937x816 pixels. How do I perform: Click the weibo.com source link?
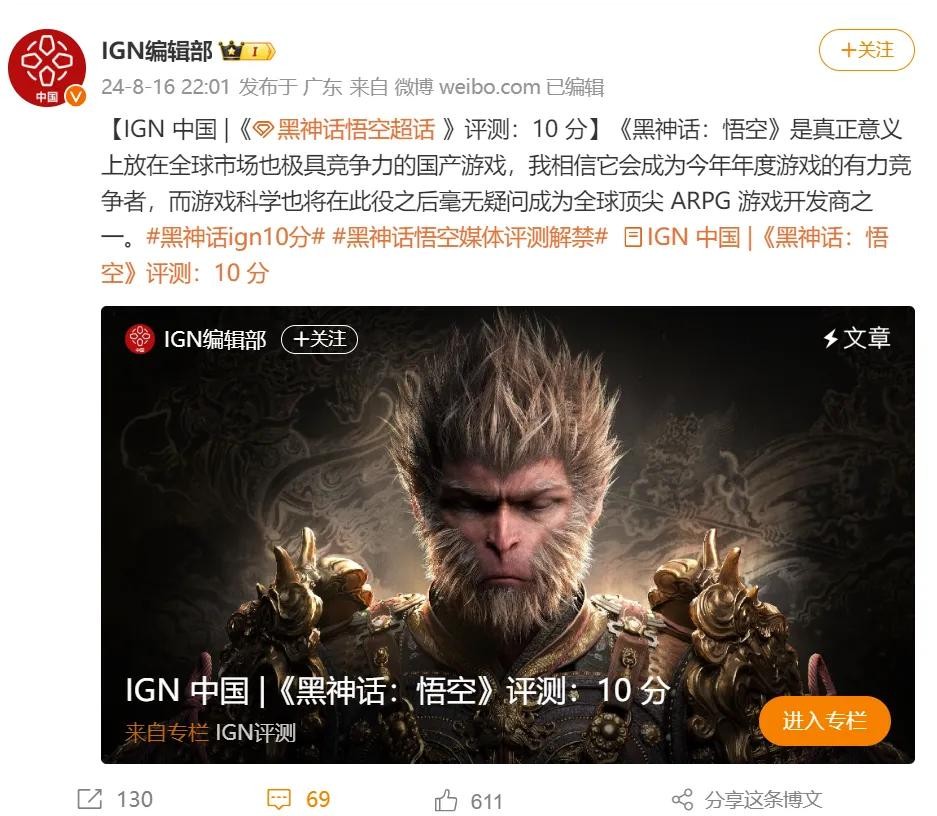[489, 87]
